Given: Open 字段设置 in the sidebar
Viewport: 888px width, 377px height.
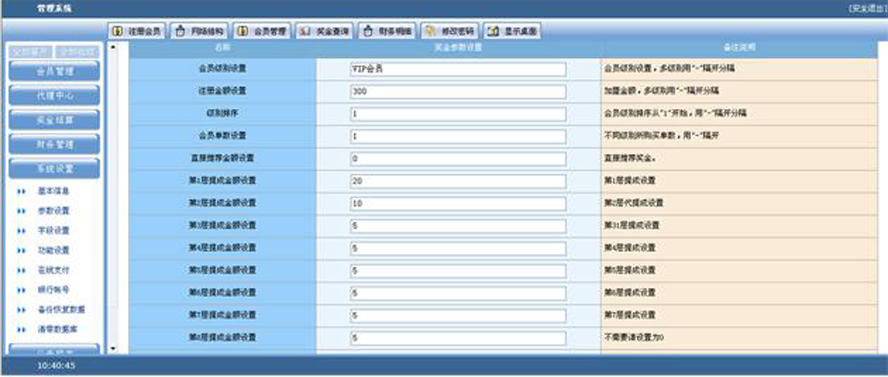Looking at the screenshot, I should 53,230.
